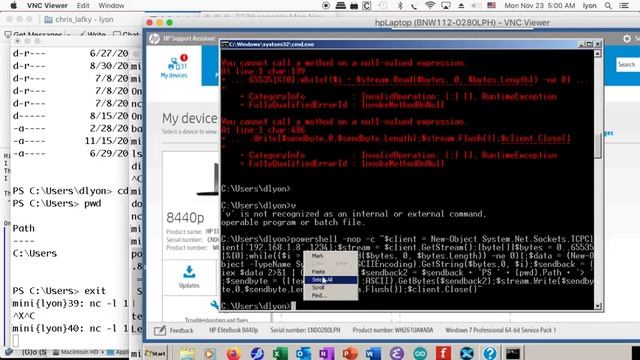
Task: Click the 'Serial number: CND0280LPH' status text
Action: (305, 330)
